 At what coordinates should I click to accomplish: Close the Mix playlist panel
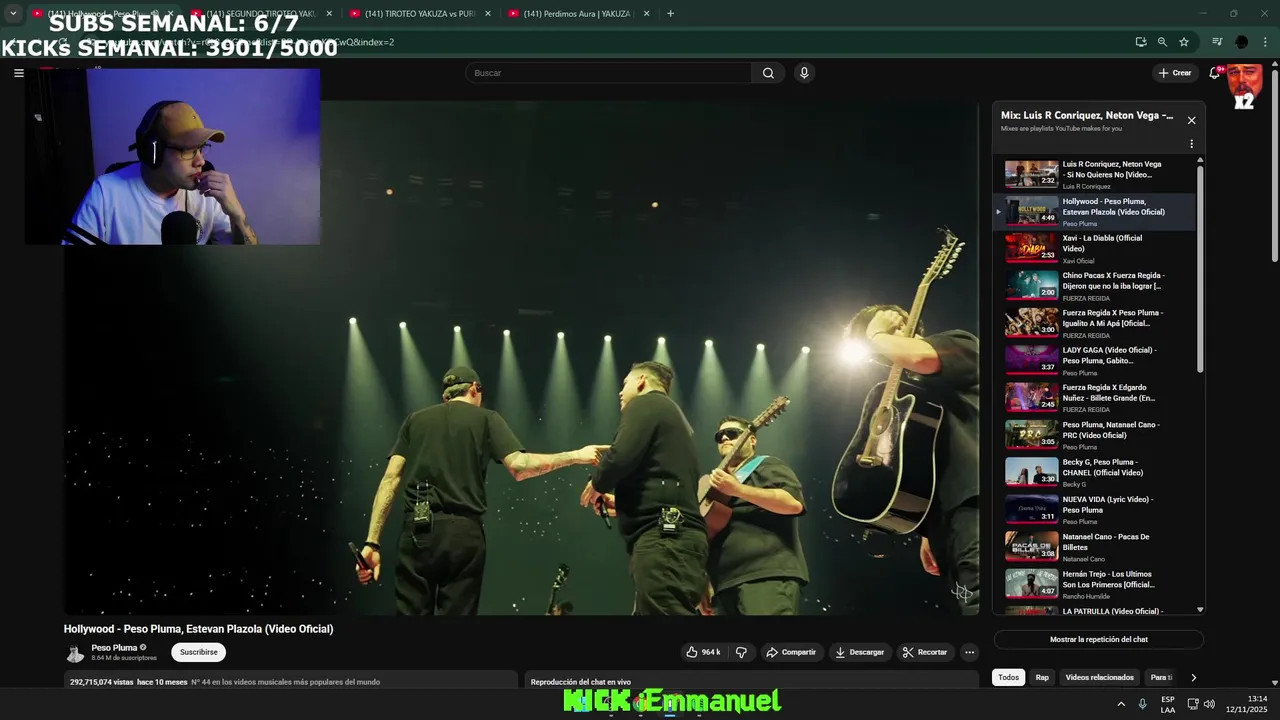point(1191,120)
